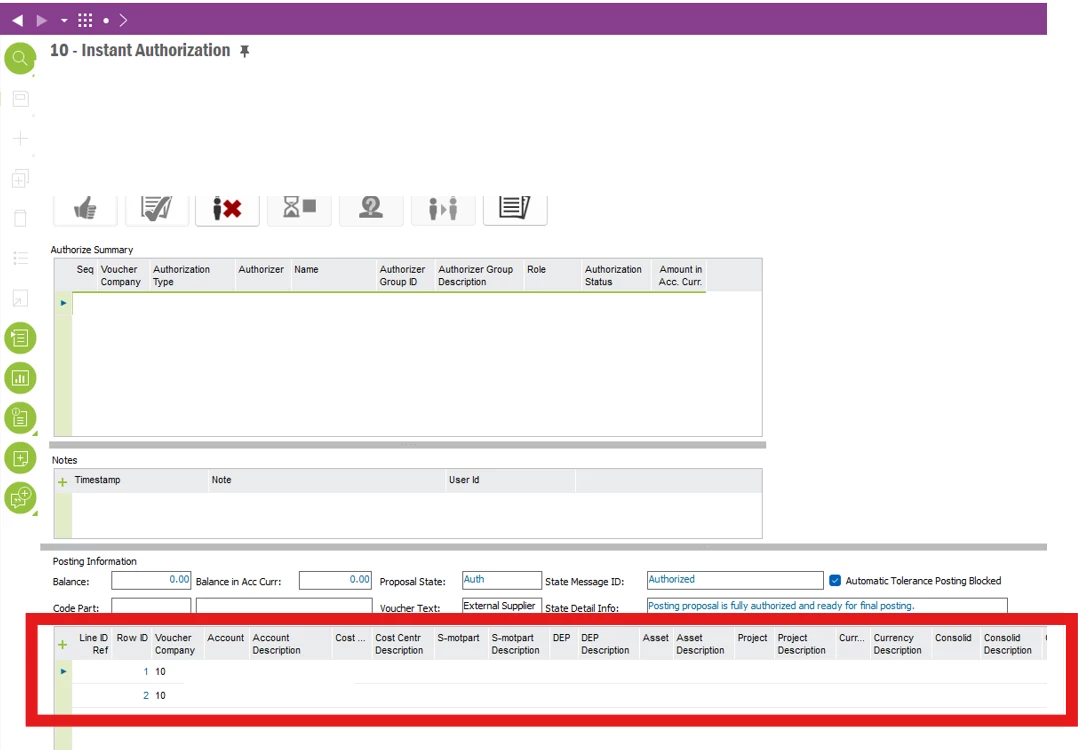Viewport: 1079px width, 750px height.
Task: Click the State Message ID field
Action: (x=735, y=581)
